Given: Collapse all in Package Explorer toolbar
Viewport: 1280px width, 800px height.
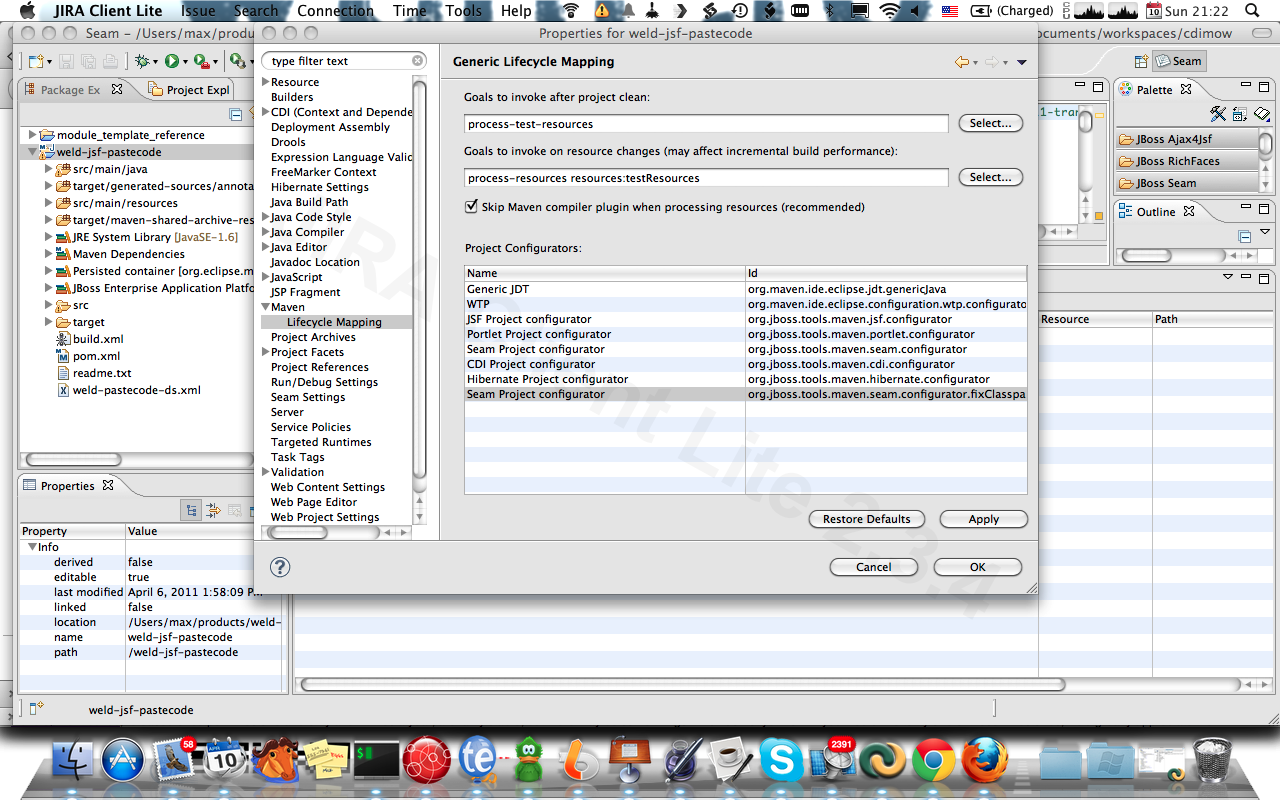Looking at the screenshot, I should point(236,114).
